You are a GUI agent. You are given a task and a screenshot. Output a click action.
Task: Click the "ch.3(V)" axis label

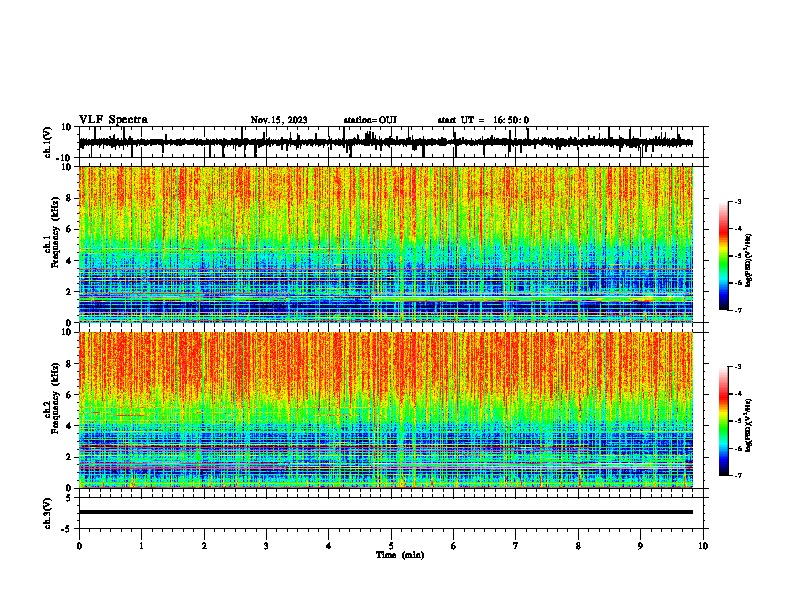48,514
